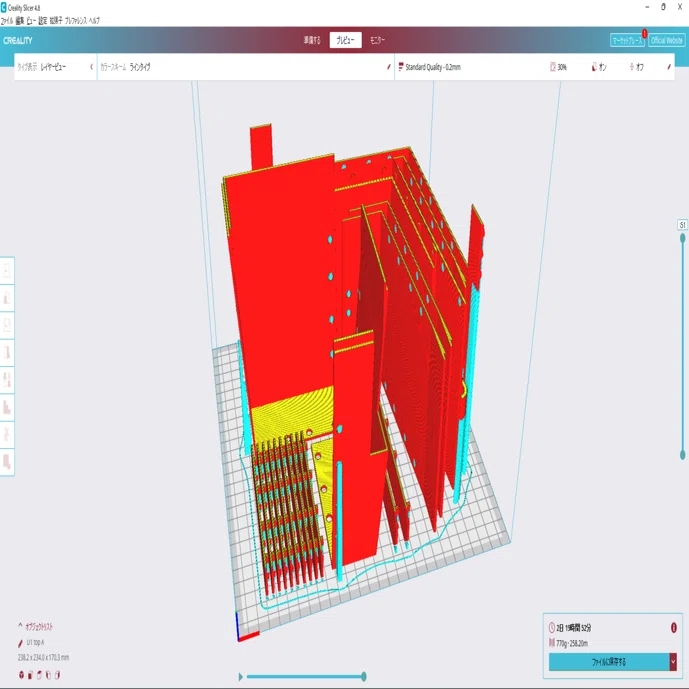Click the chevron next to レイヤービュー
The height and width of the screenshot is (689, 689).
91,67
